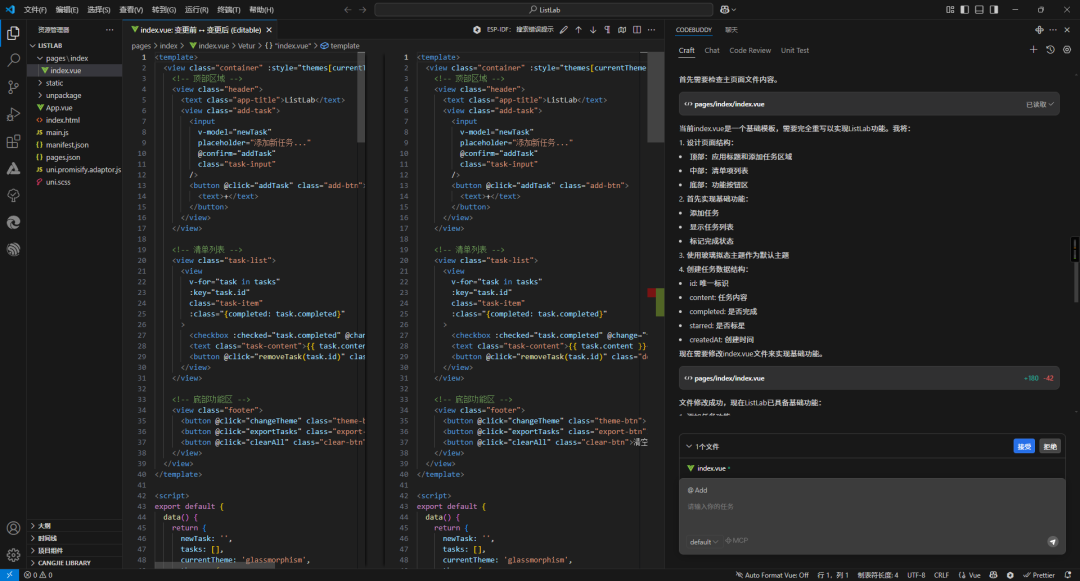Open errors and warnings count in status bar

(38, 575)
